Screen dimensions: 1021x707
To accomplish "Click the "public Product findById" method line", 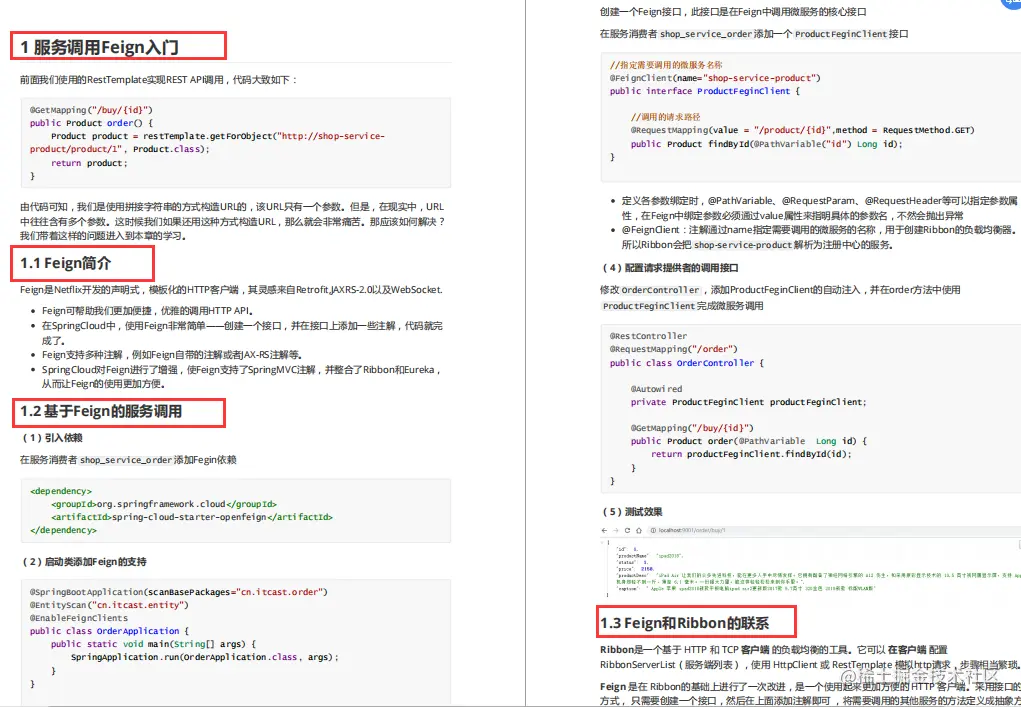I will pos(767,144).
